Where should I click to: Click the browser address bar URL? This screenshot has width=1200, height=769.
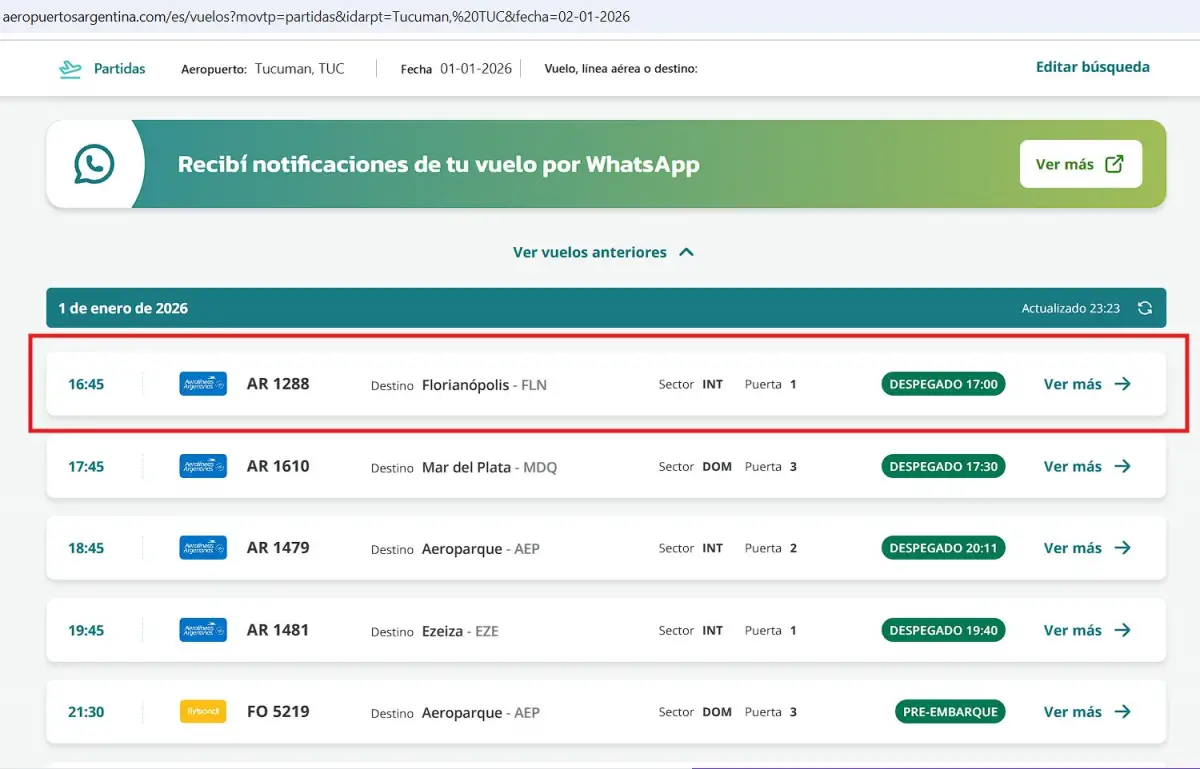pyautogui.click(x=316, y=17)
